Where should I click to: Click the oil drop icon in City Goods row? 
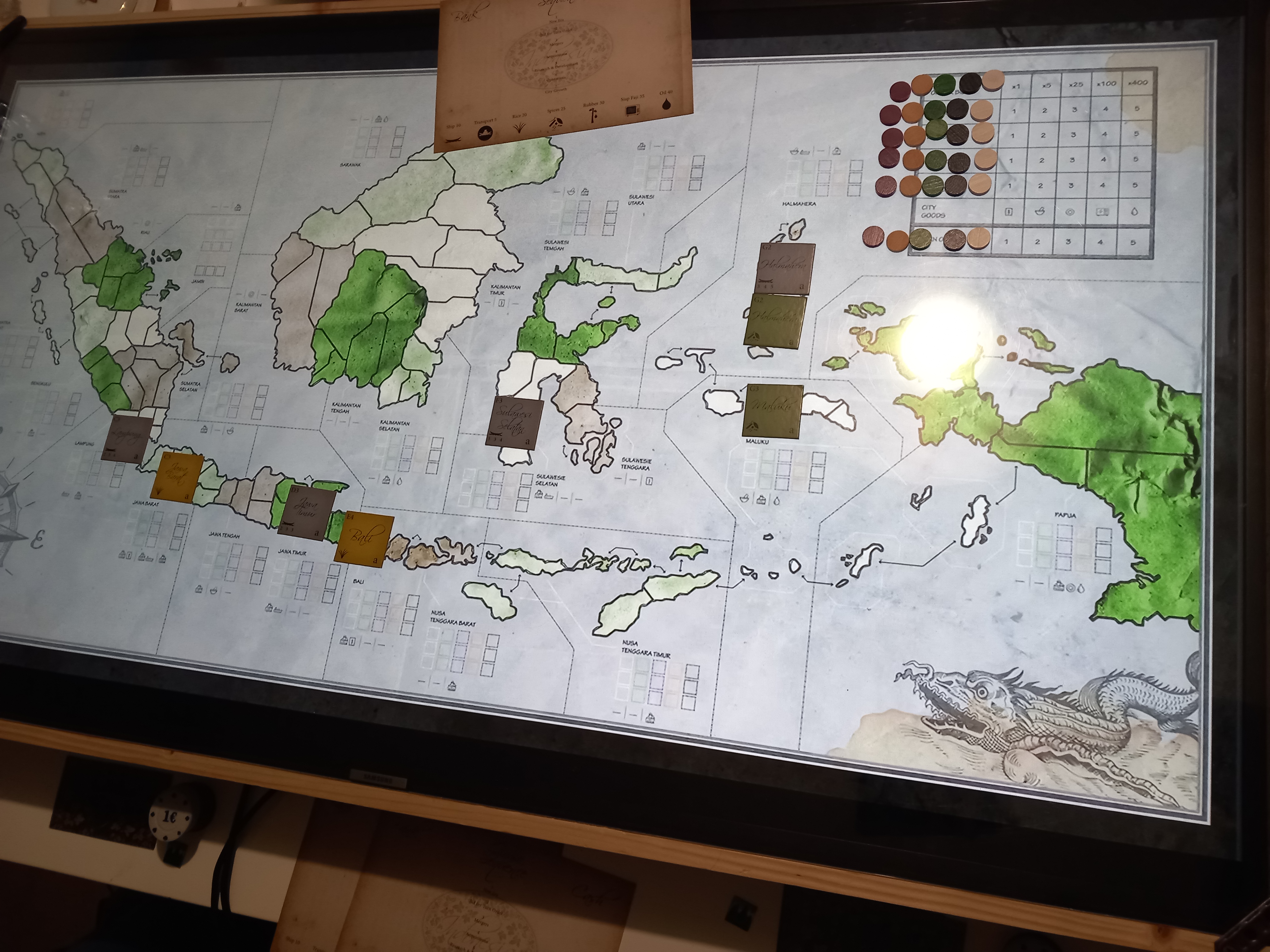tap(1135, 212)
